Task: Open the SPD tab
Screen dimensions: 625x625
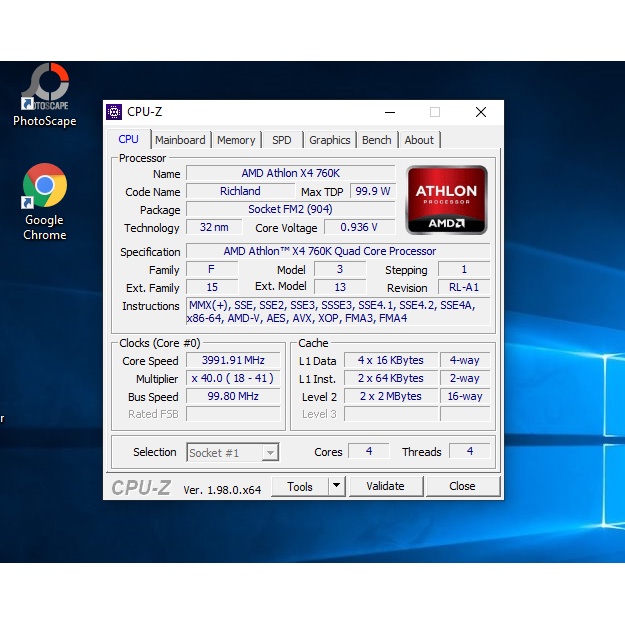Action: click(x=282, y=140)
